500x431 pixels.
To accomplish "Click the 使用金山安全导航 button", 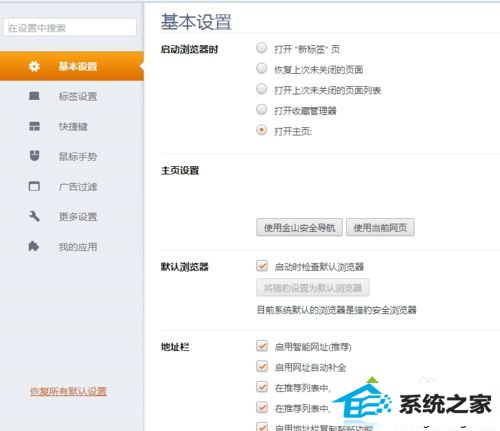I will (x=299, y=227).
